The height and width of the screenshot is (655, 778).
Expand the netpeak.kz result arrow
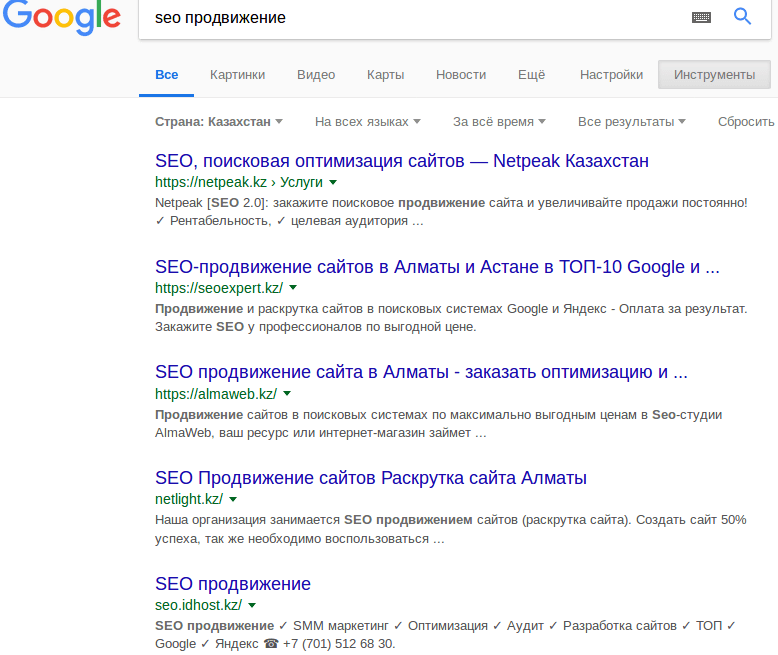[333, 183]
